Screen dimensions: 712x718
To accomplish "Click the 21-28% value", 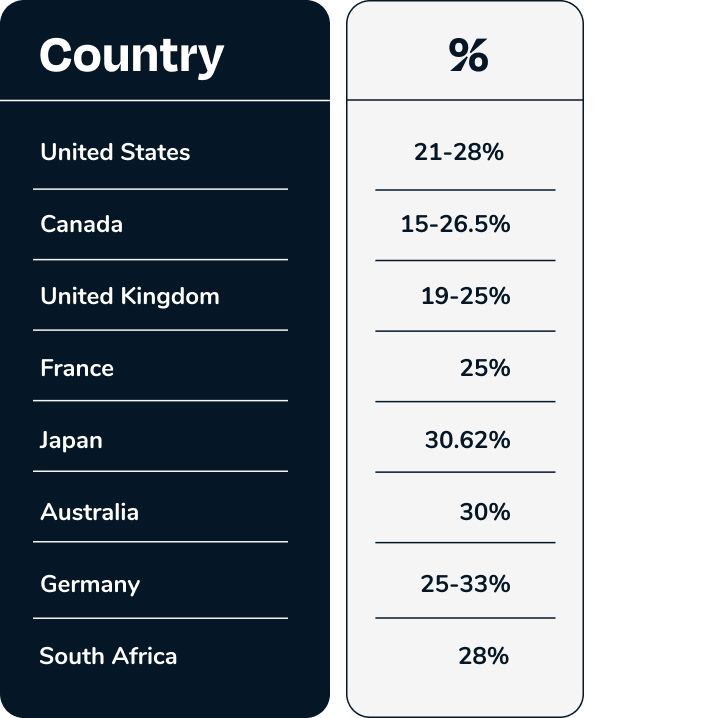I will (459, 152).
